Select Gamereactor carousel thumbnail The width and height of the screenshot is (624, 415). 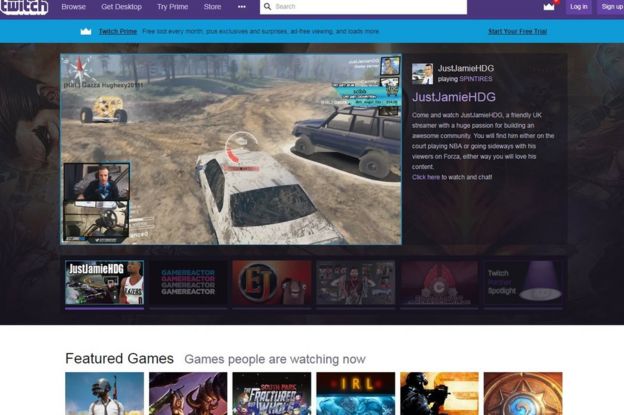[x=188, y=283]
